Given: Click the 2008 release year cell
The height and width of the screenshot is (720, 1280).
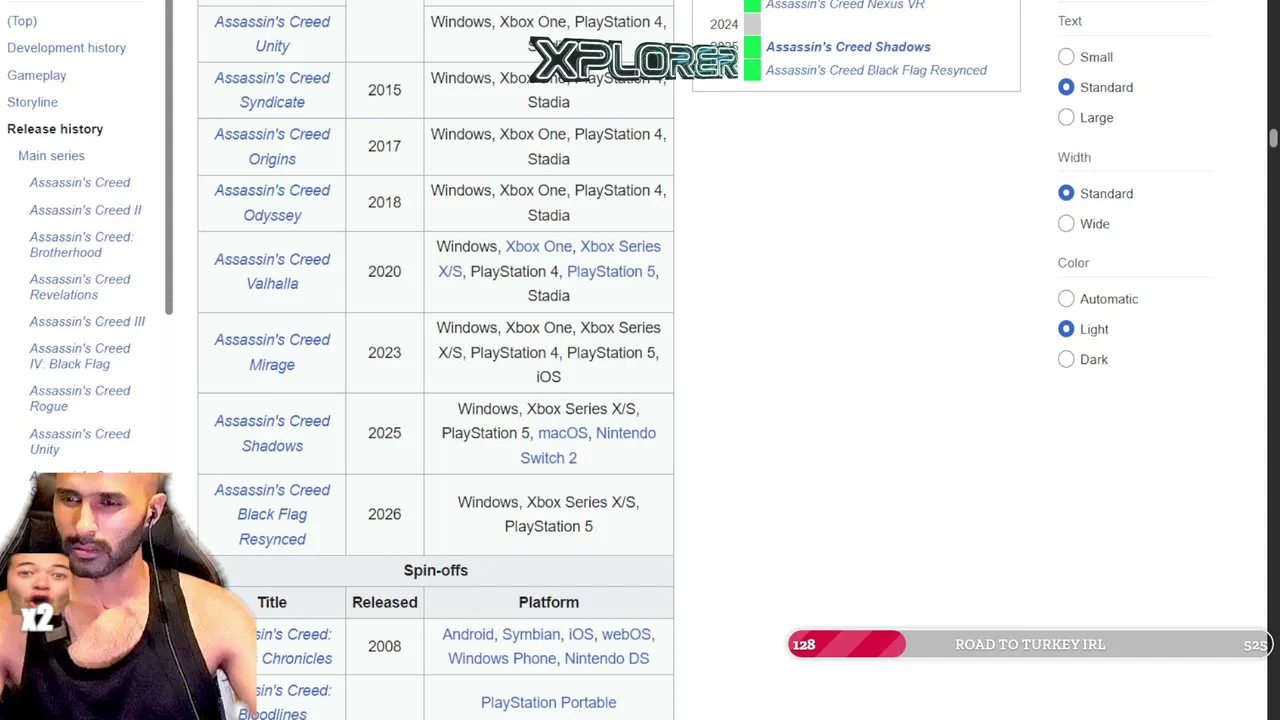Looking at the screenshot, I should click(x=385, y=646).
